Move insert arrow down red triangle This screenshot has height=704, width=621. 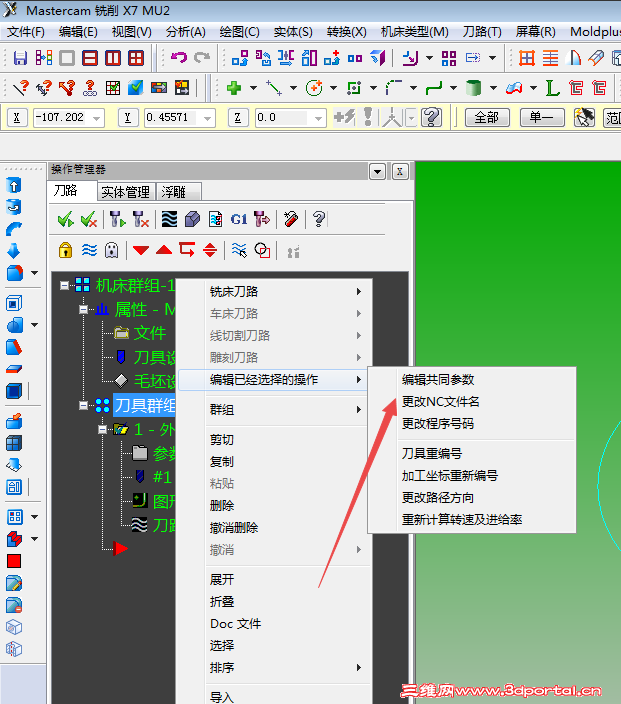[x=141, y=250]
